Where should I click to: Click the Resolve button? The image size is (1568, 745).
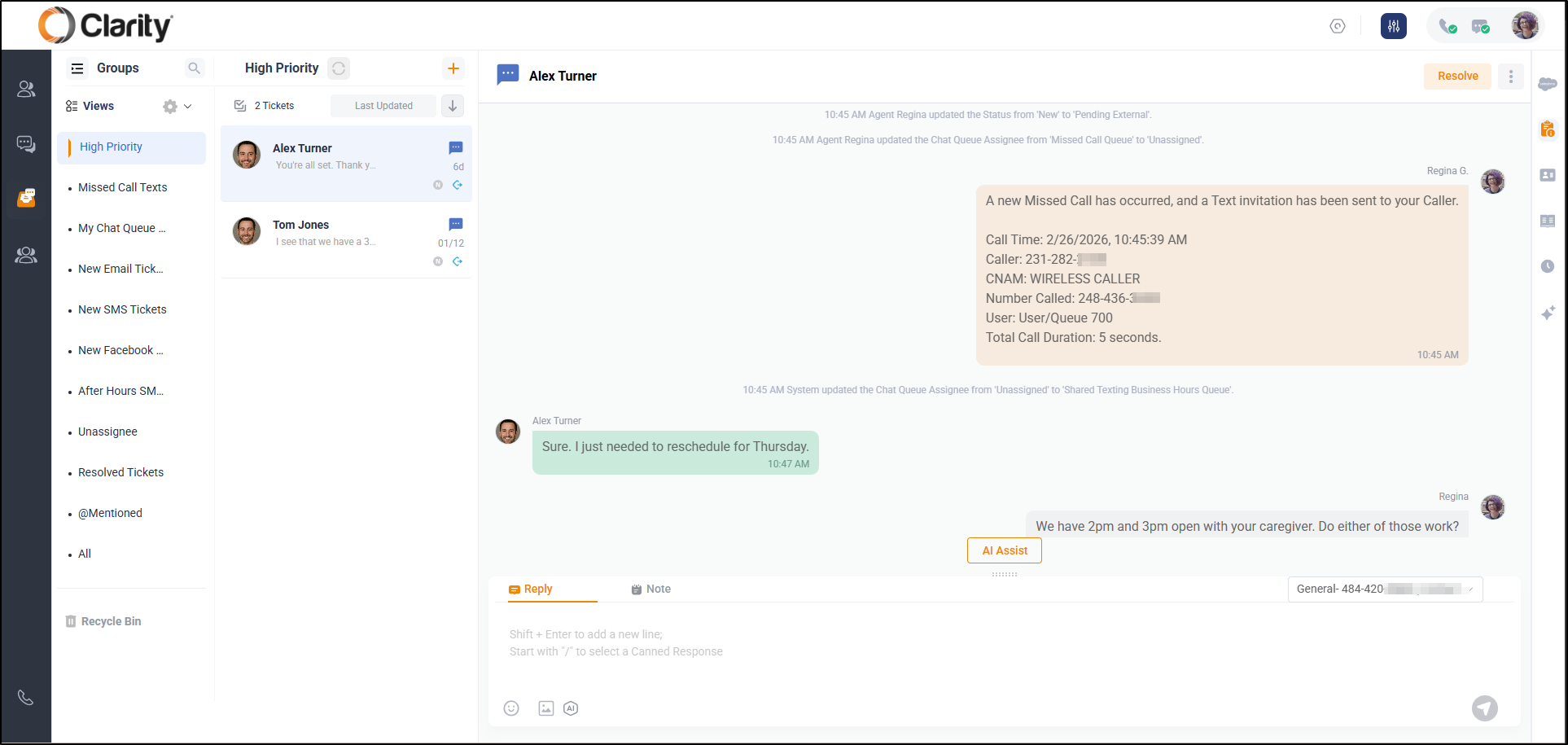(x=1456, y=76)
